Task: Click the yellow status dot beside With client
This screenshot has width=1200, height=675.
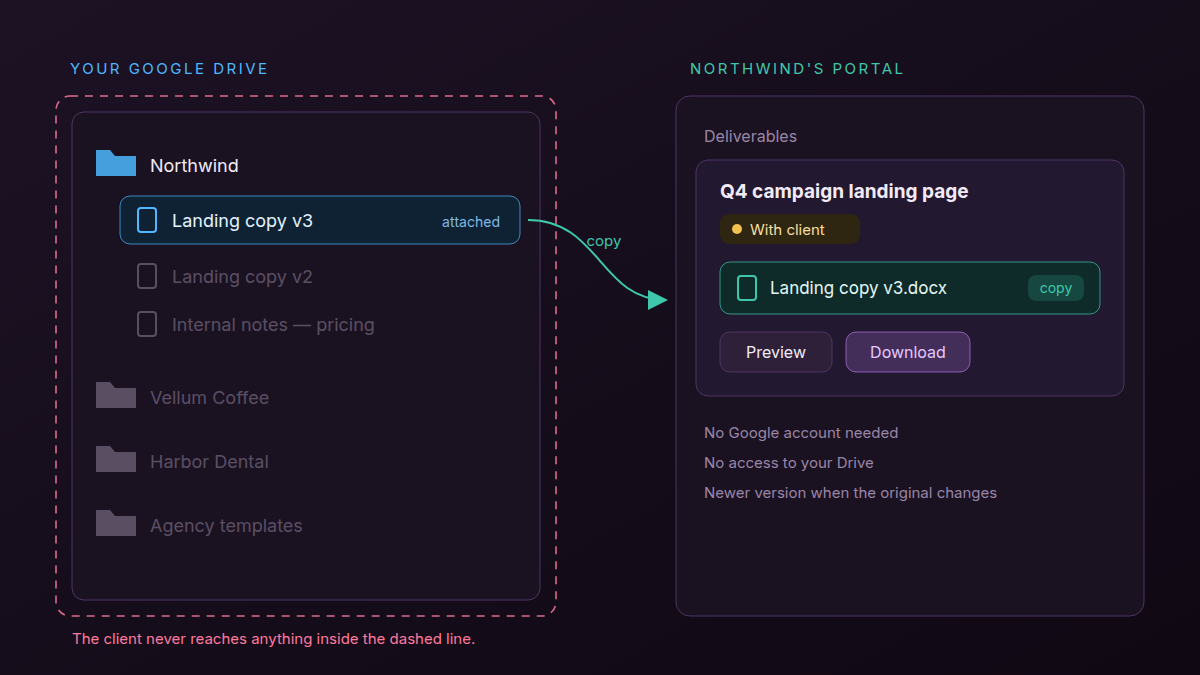Action: coord(737,229)
